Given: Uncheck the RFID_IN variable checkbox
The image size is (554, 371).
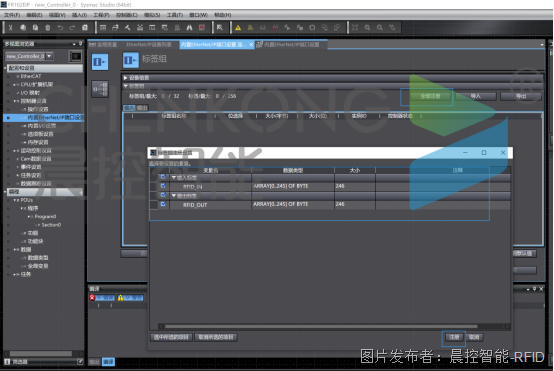Looking at the screenshot, I should point(163,186).
